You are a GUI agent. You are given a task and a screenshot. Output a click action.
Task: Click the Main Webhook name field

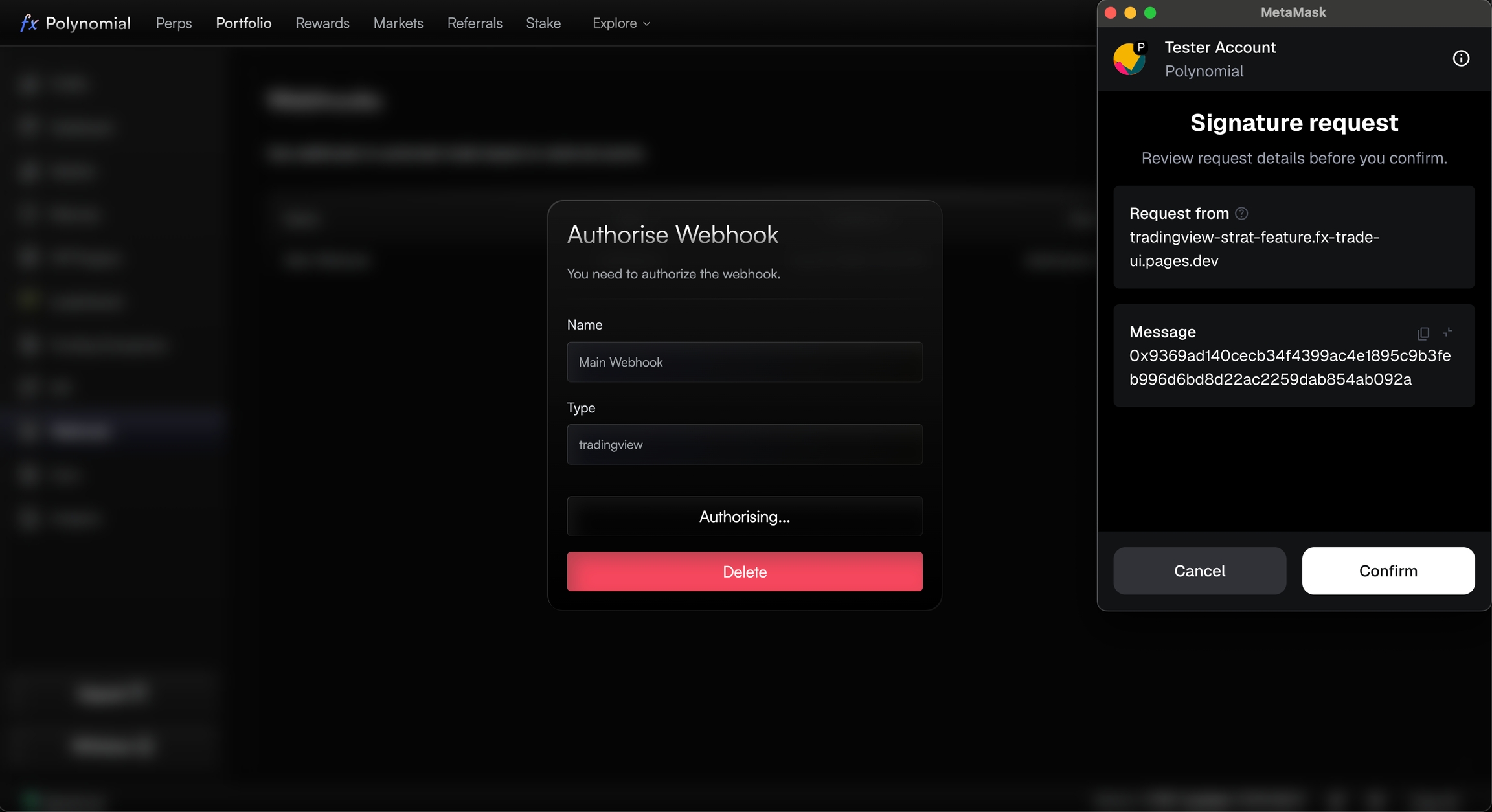pos(744,362)
